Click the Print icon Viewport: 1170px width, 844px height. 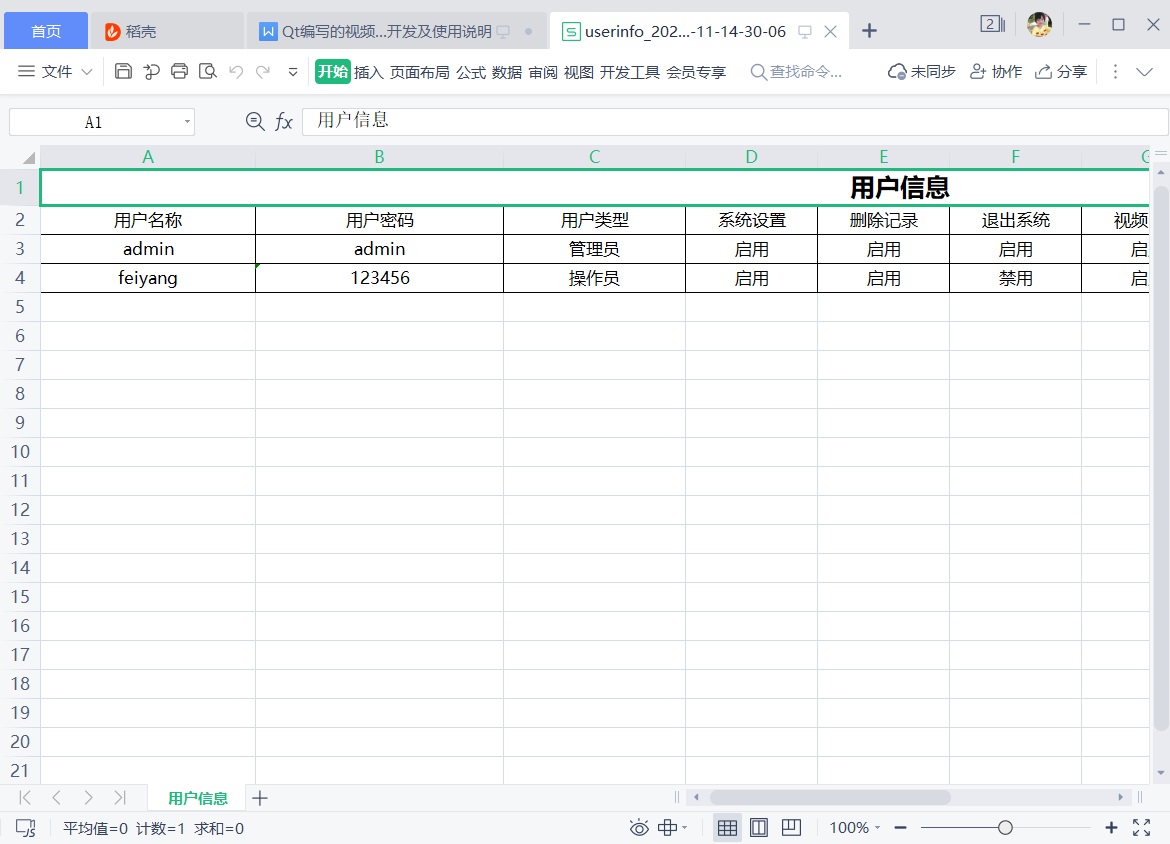(179, 71)
